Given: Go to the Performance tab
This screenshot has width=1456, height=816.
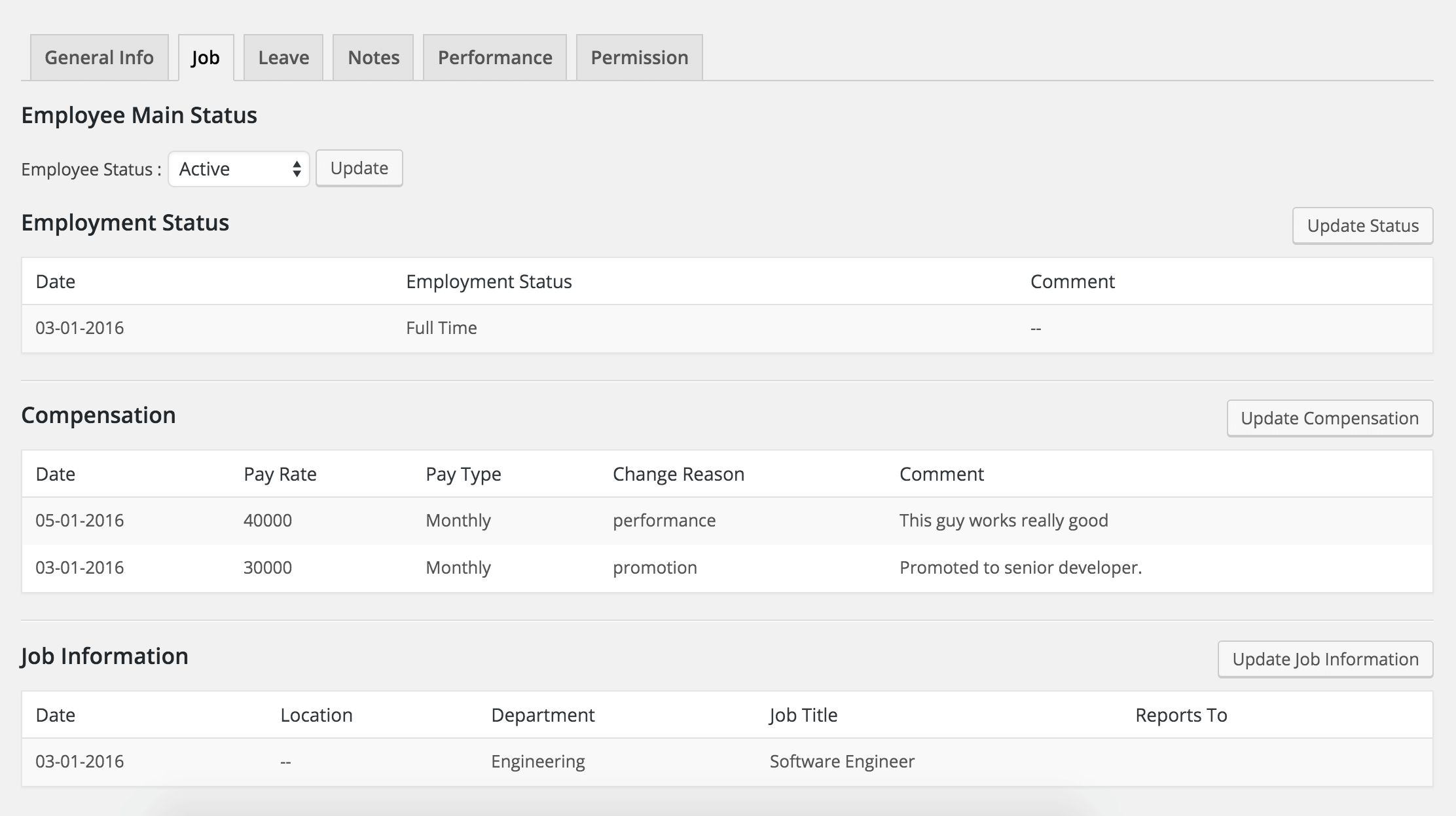Looking at the screenshot, I should (495, 58).
